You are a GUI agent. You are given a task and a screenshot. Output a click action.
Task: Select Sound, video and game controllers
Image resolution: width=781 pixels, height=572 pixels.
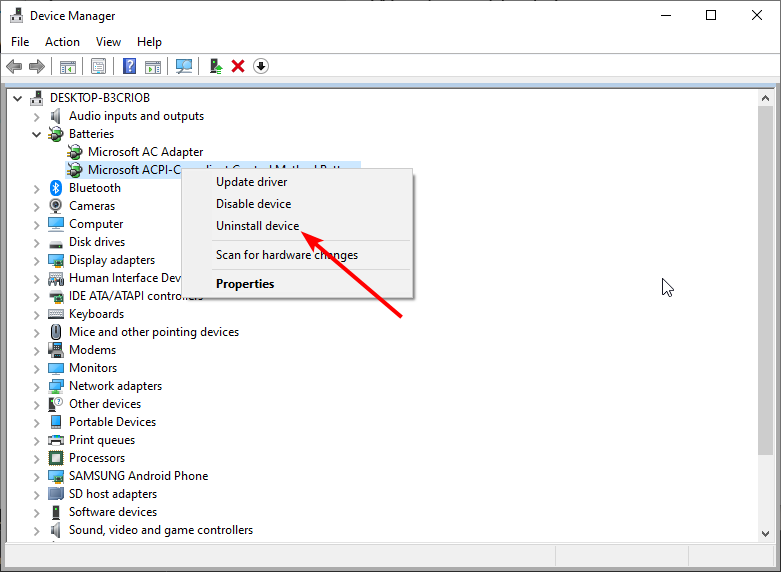[x=161, y=530]
